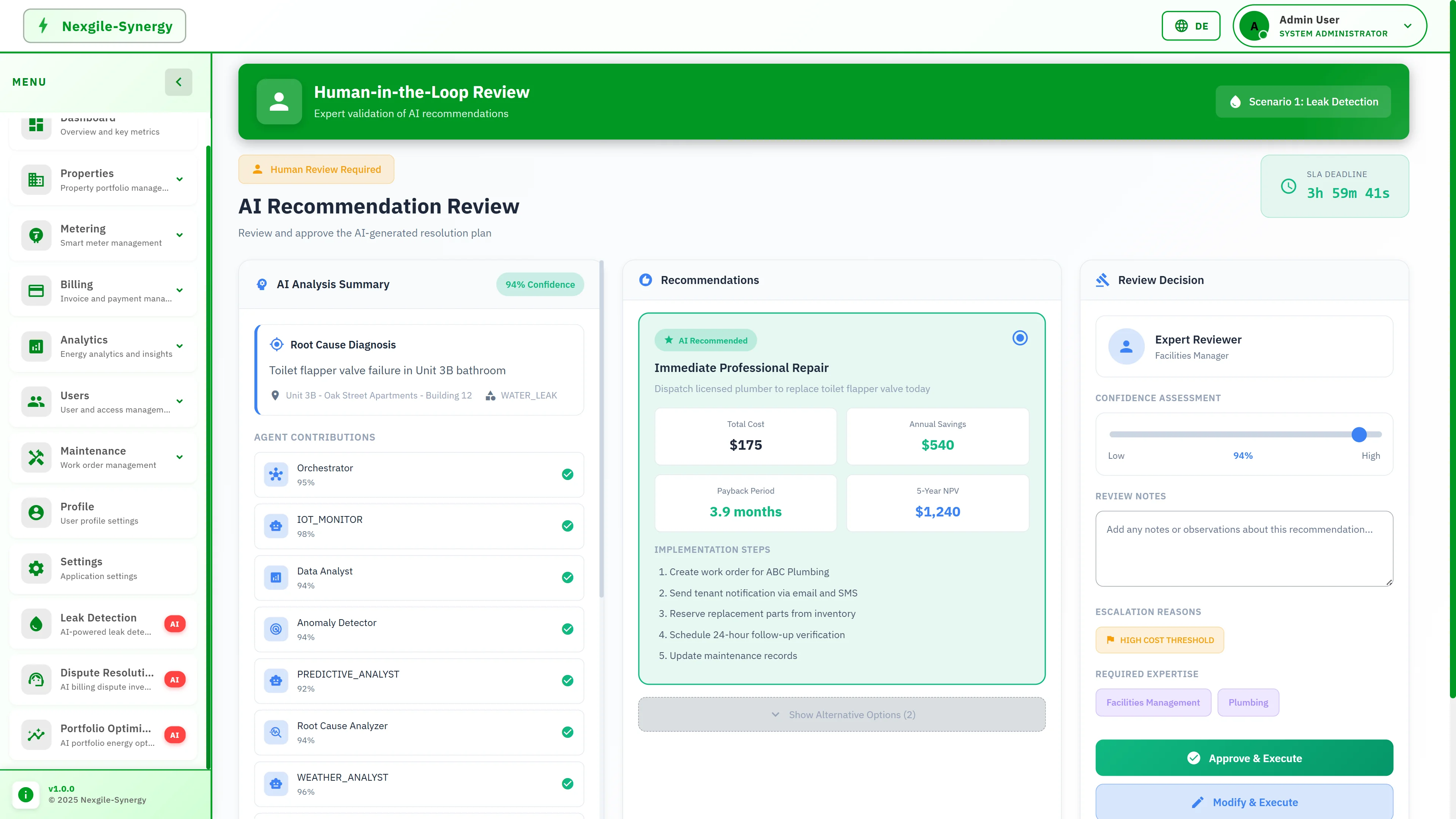The height and width of the screenshot is (819, 1456).
Task: Click the Portfolio Optimization trend icon
Action: 36,735
